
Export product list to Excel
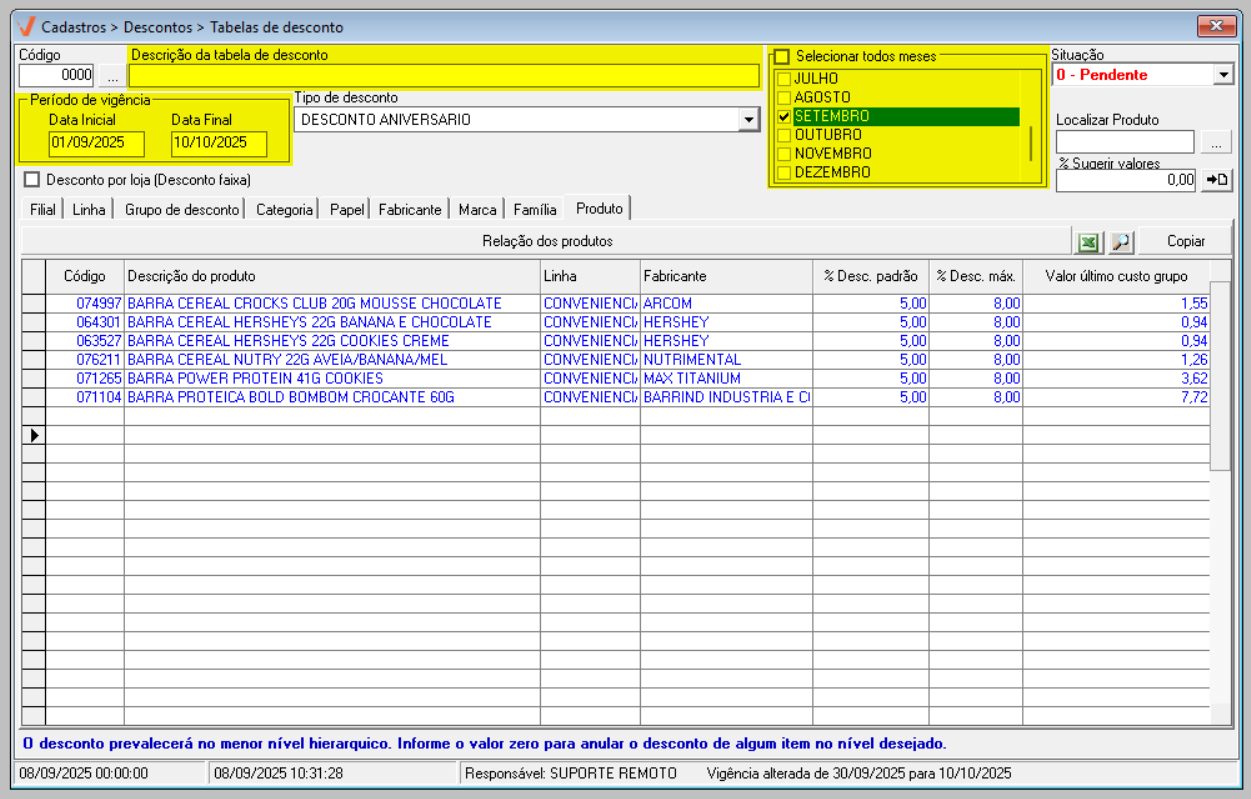pos(1088,242)
